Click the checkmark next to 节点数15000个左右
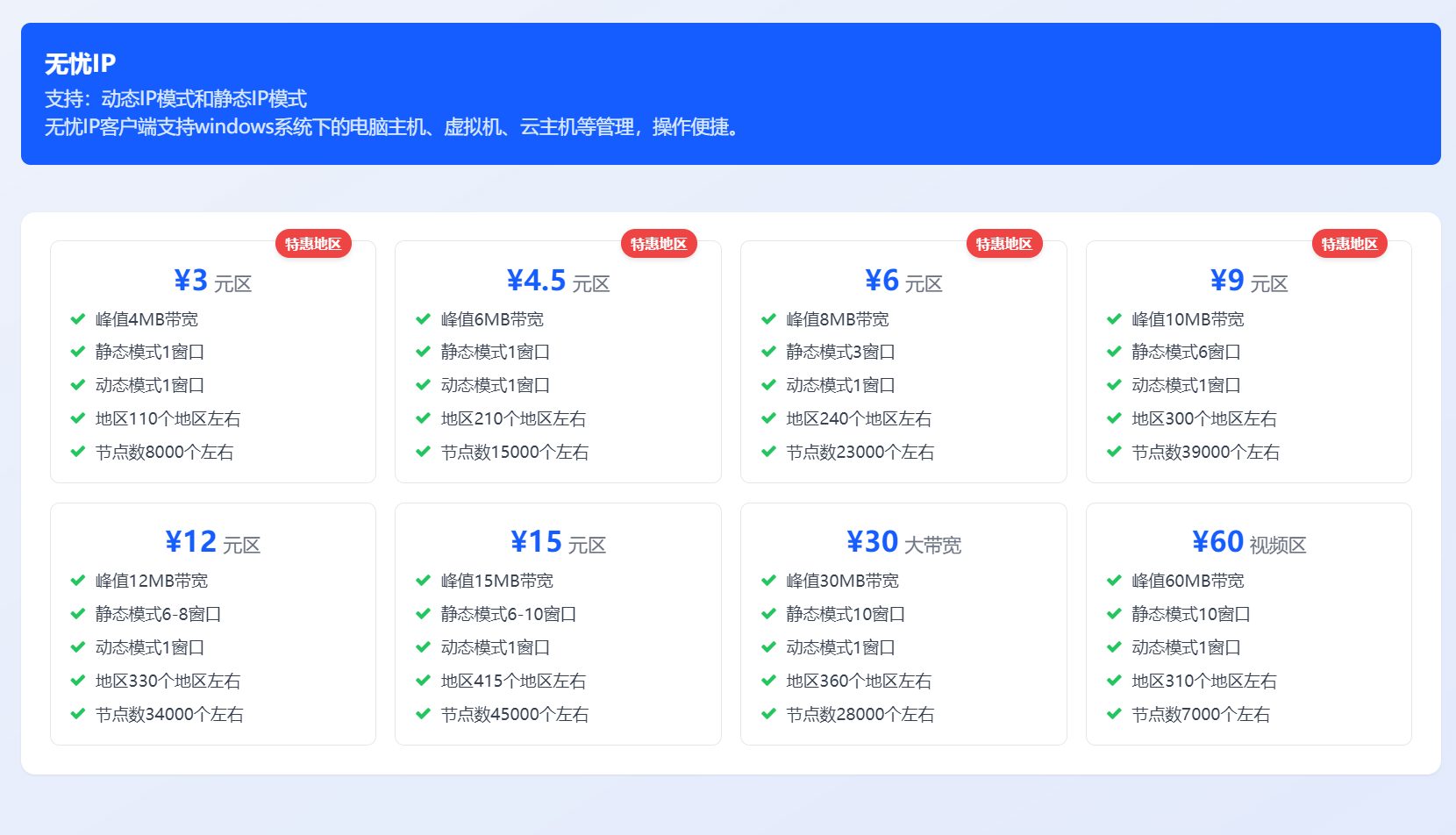Image resolution: width=1456 pixels, height=835 pixels. point(423,452)
